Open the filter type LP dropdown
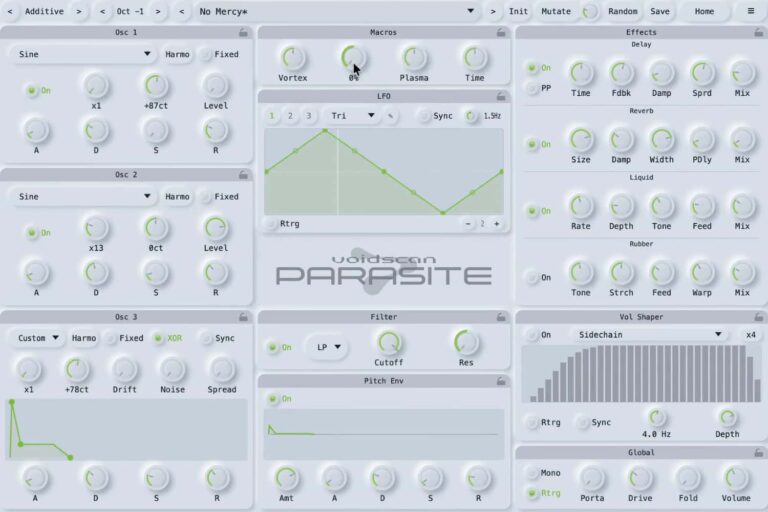The width and height of the screenshot is (768, 512). coord(328,347)
